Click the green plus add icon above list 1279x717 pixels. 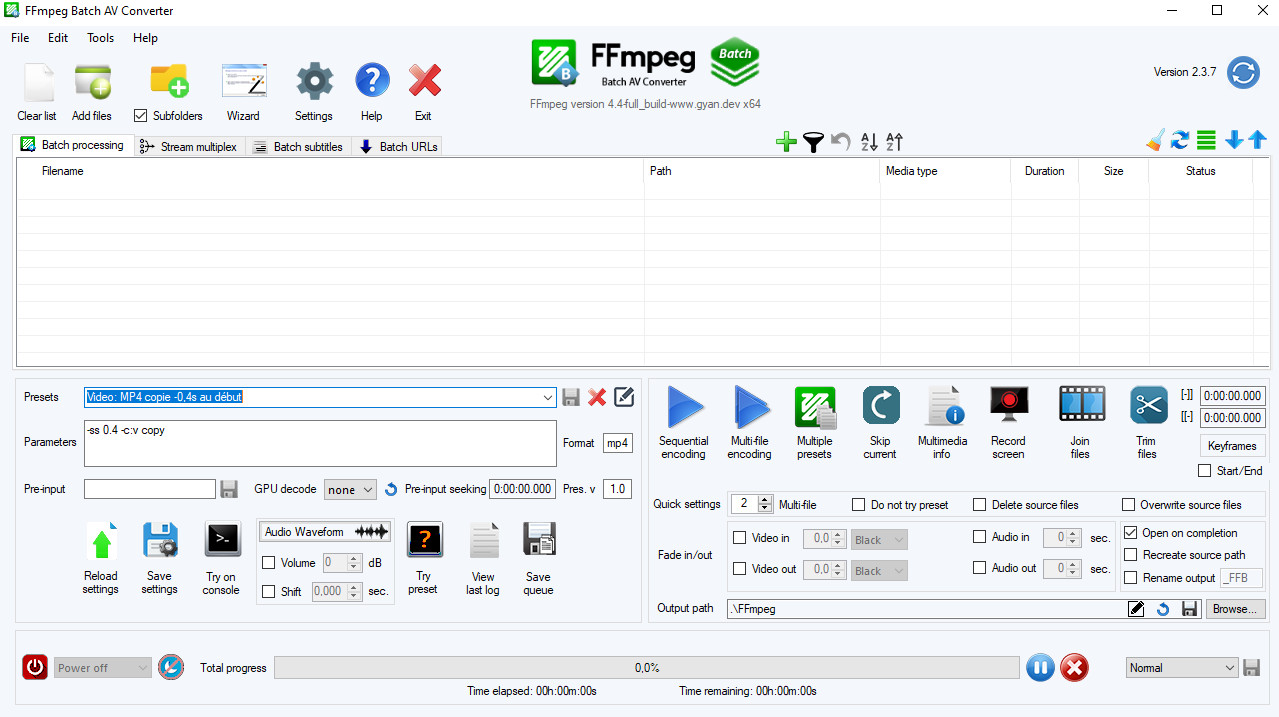[786, 142]
